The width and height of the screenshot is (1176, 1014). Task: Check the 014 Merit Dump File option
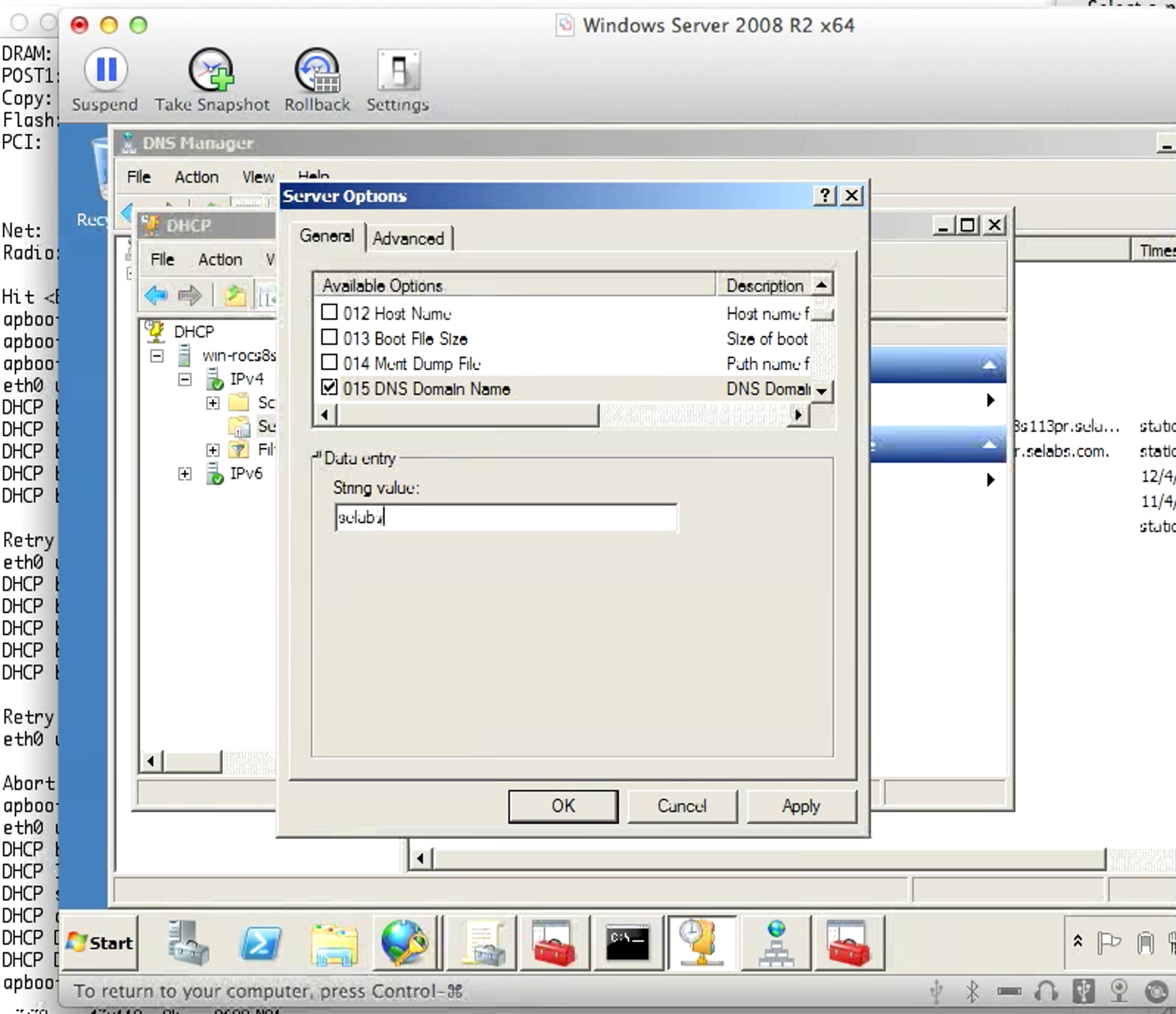coord(329,362)
